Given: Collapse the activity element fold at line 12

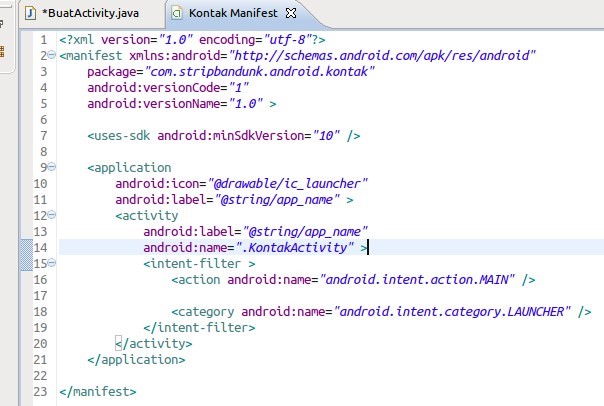Looking at the screenshot, I should coord(51,215).
